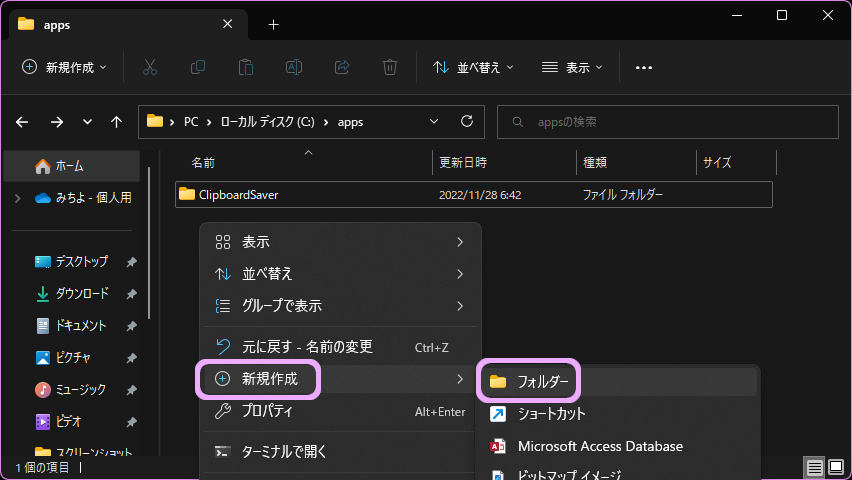Click the Share icon in toolbar
The width and height of the screenshot is (852, 480).
point(342,67)
